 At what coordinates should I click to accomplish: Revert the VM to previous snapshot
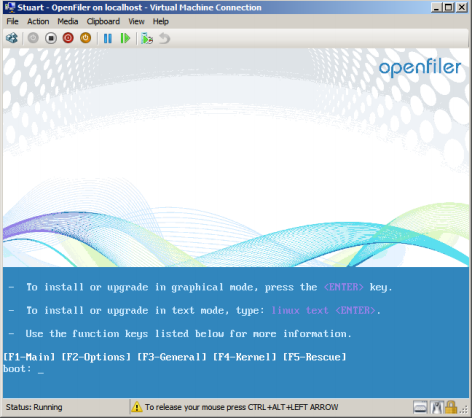(x=164, y=38)
